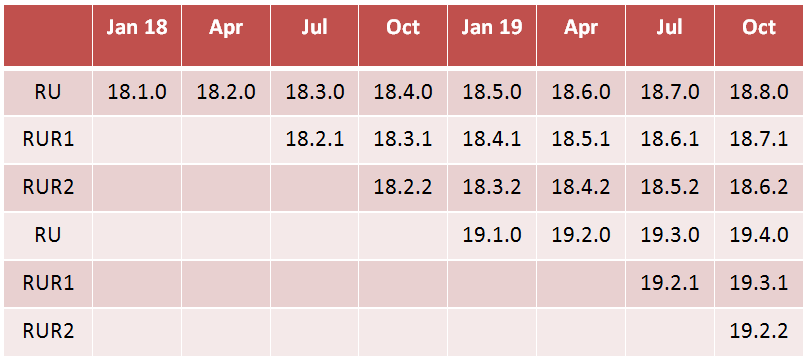
Task: Click the 18.3.0 cell under Jul
Action: pos(314,93)
